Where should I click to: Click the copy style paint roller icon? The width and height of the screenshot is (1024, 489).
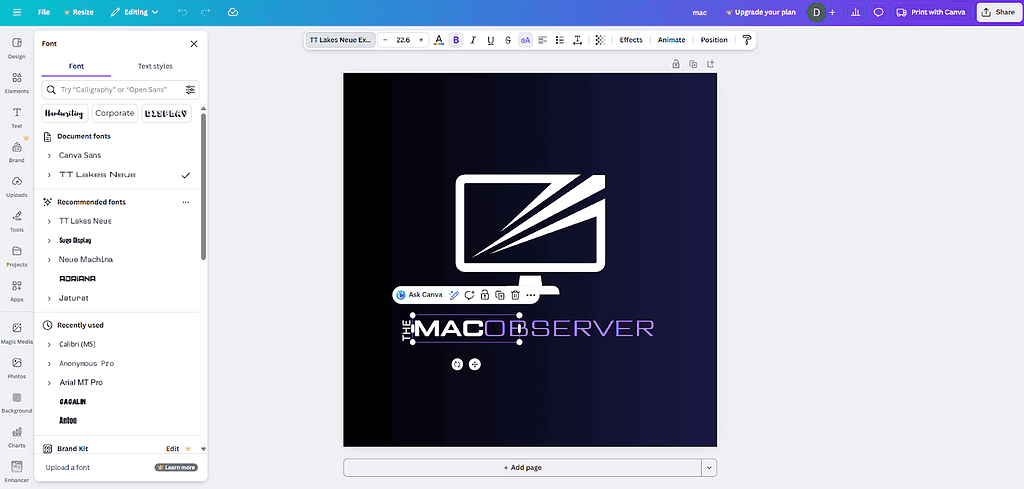pyautogui.click(x=746, y=40)
